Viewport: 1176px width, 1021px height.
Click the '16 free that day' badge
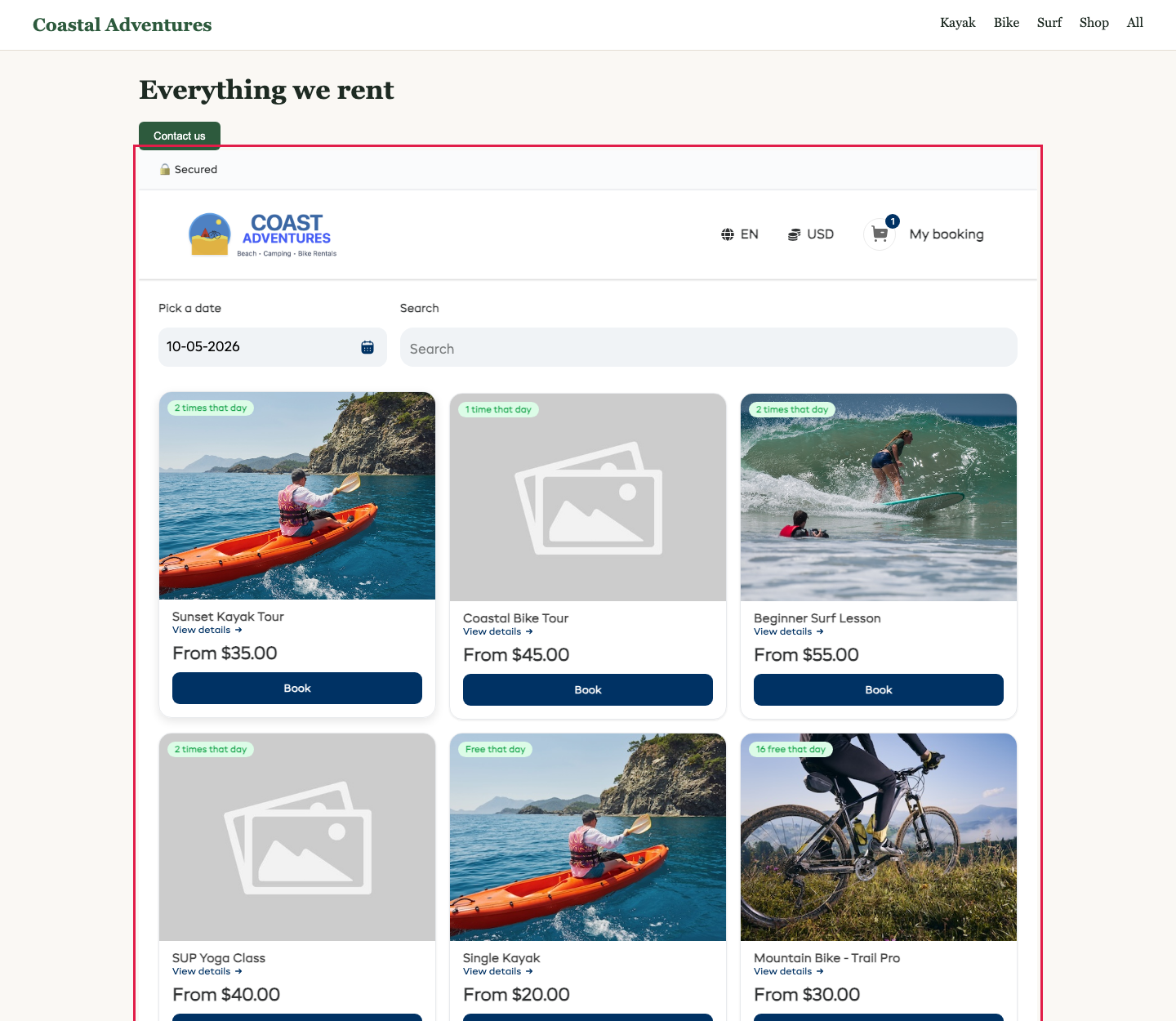click(x=791, y=749)
